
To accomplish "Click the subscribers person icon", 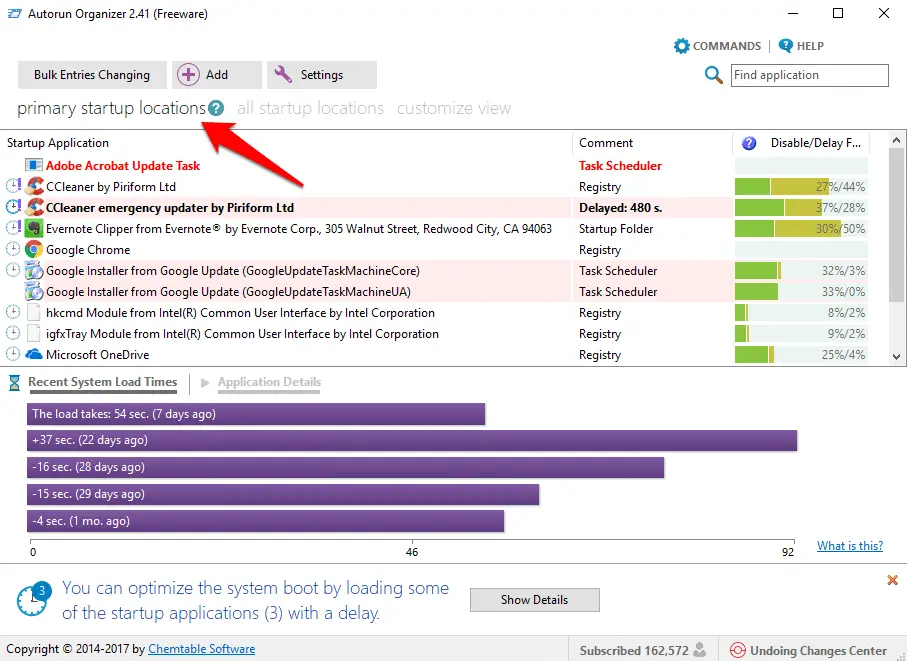I will tap(700, 649).
